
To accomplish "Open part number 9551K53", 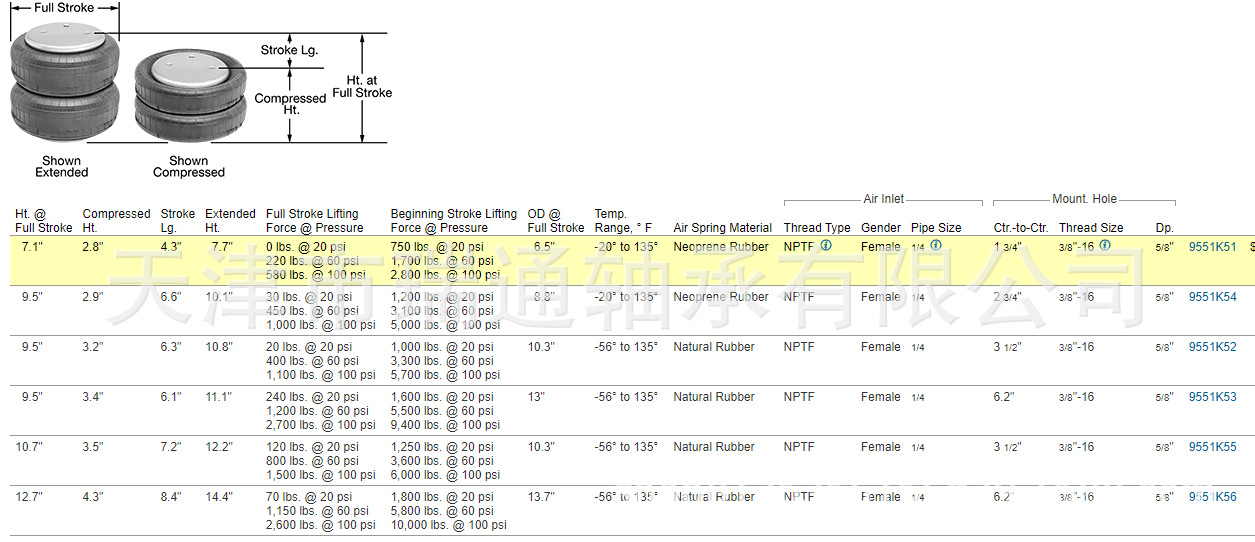I will (1212, 397).
